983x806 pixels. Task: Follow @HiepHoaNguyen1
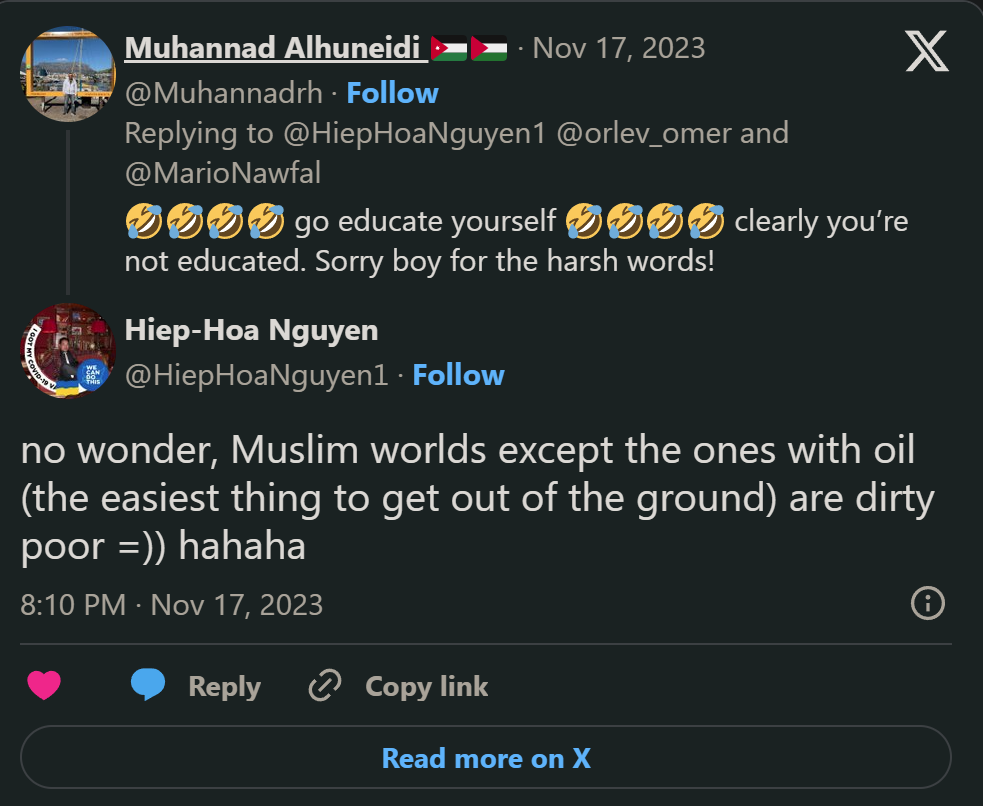458,374
